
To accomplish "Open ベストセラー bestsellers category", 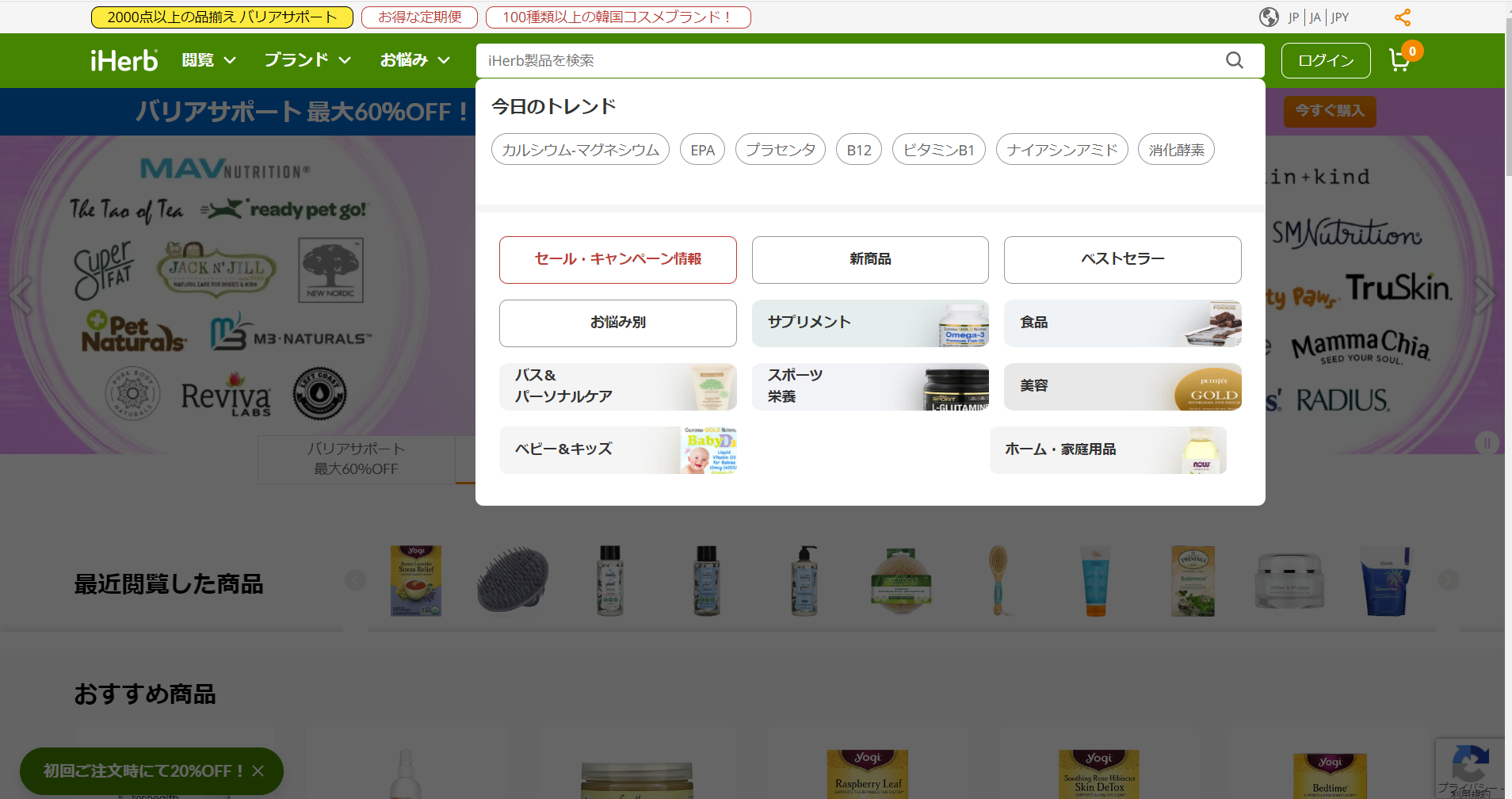I will pos(1123,259).
